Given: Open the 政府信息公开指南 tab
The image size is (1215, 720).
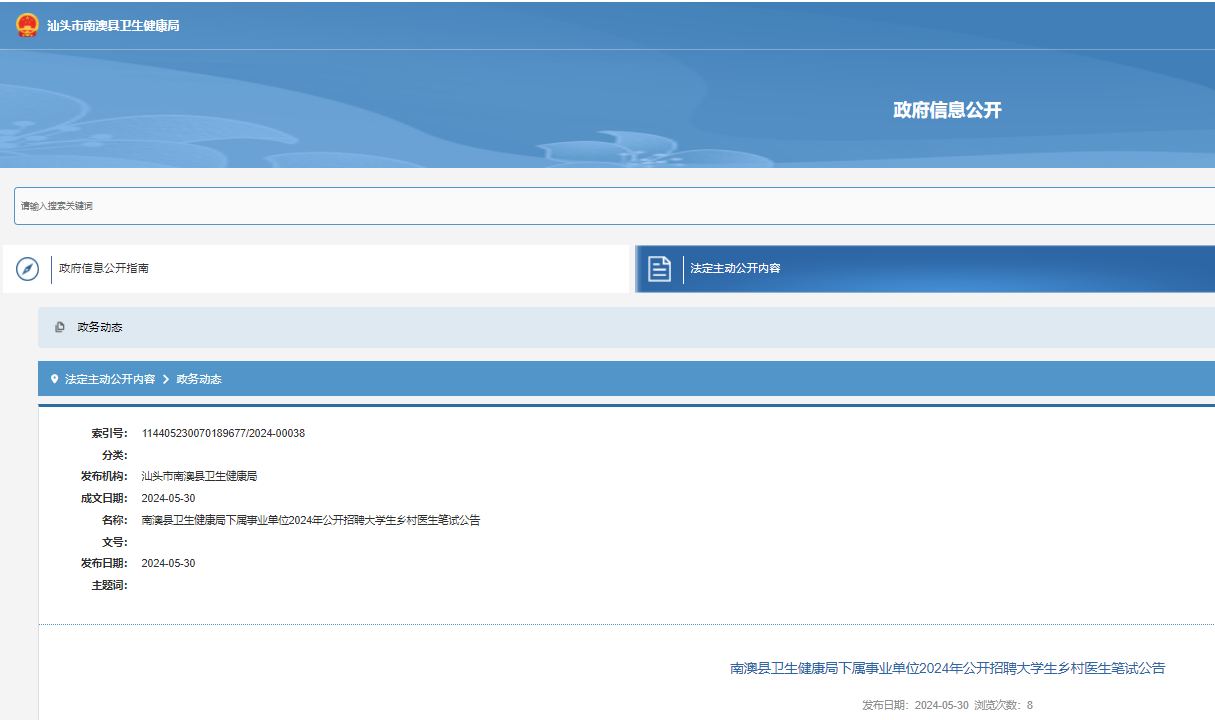Looking at the screenshot, I should click(104, 269).
